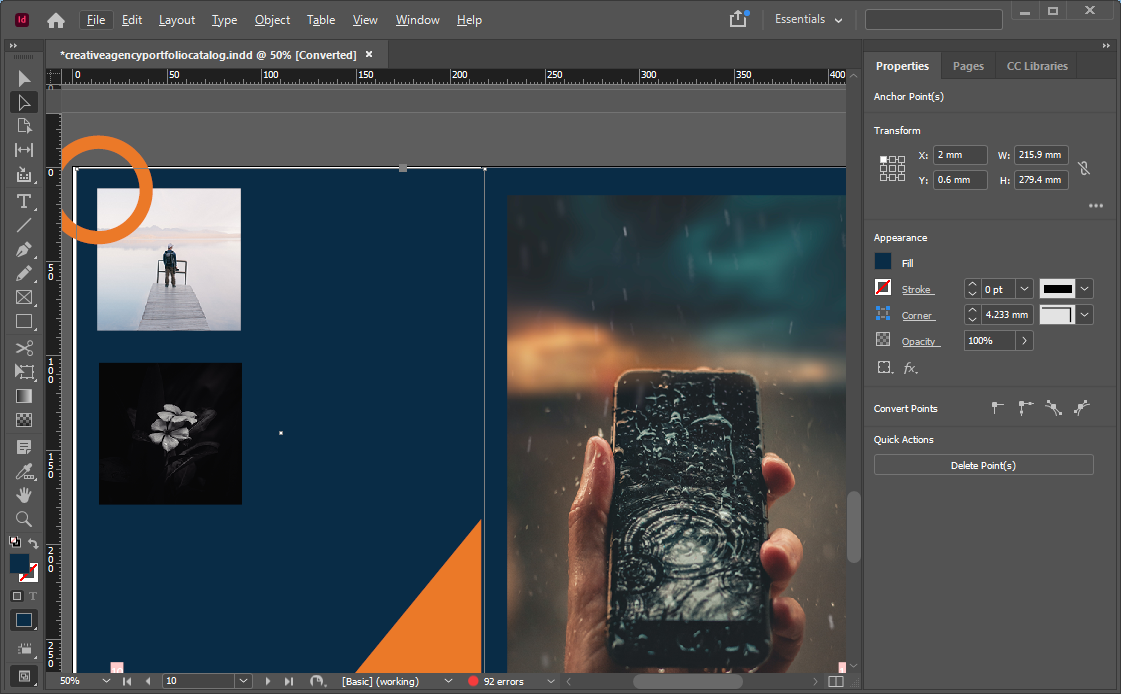The width and height of the screenshot is (1121, 694).
Task: Open the Opacity settings link
Action: pos(920,340)
